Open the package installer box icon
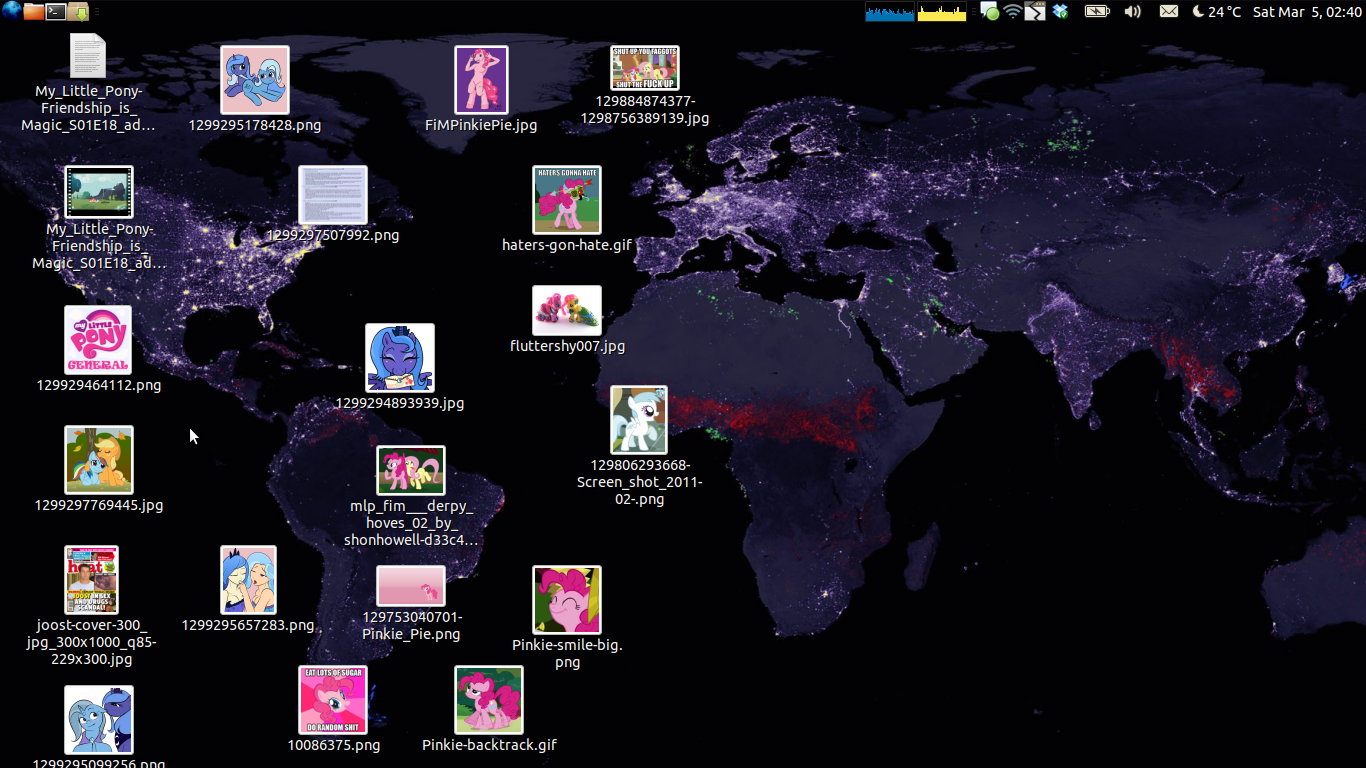Image resolution: width=1366 pixels, height=768 pixels. click(x=79, y=11)
